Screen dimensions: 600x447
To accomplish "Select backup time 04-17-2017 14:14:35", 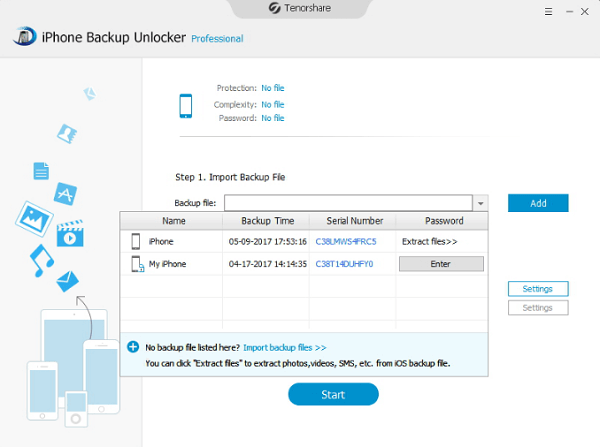I will click(267, 264).
